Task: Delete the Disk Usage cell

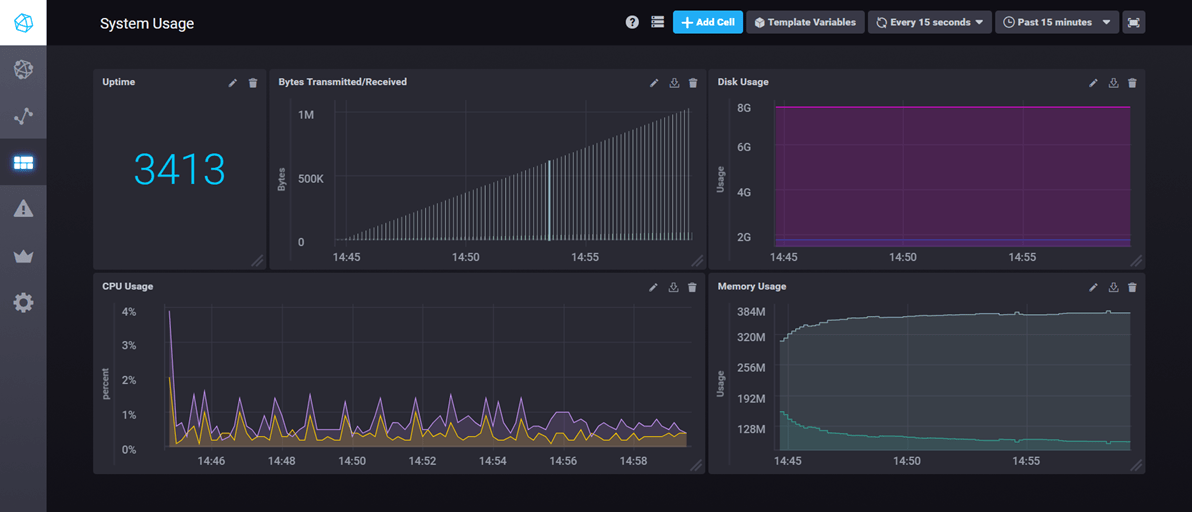Action: pyautogui.click(x=1132, y=83)
